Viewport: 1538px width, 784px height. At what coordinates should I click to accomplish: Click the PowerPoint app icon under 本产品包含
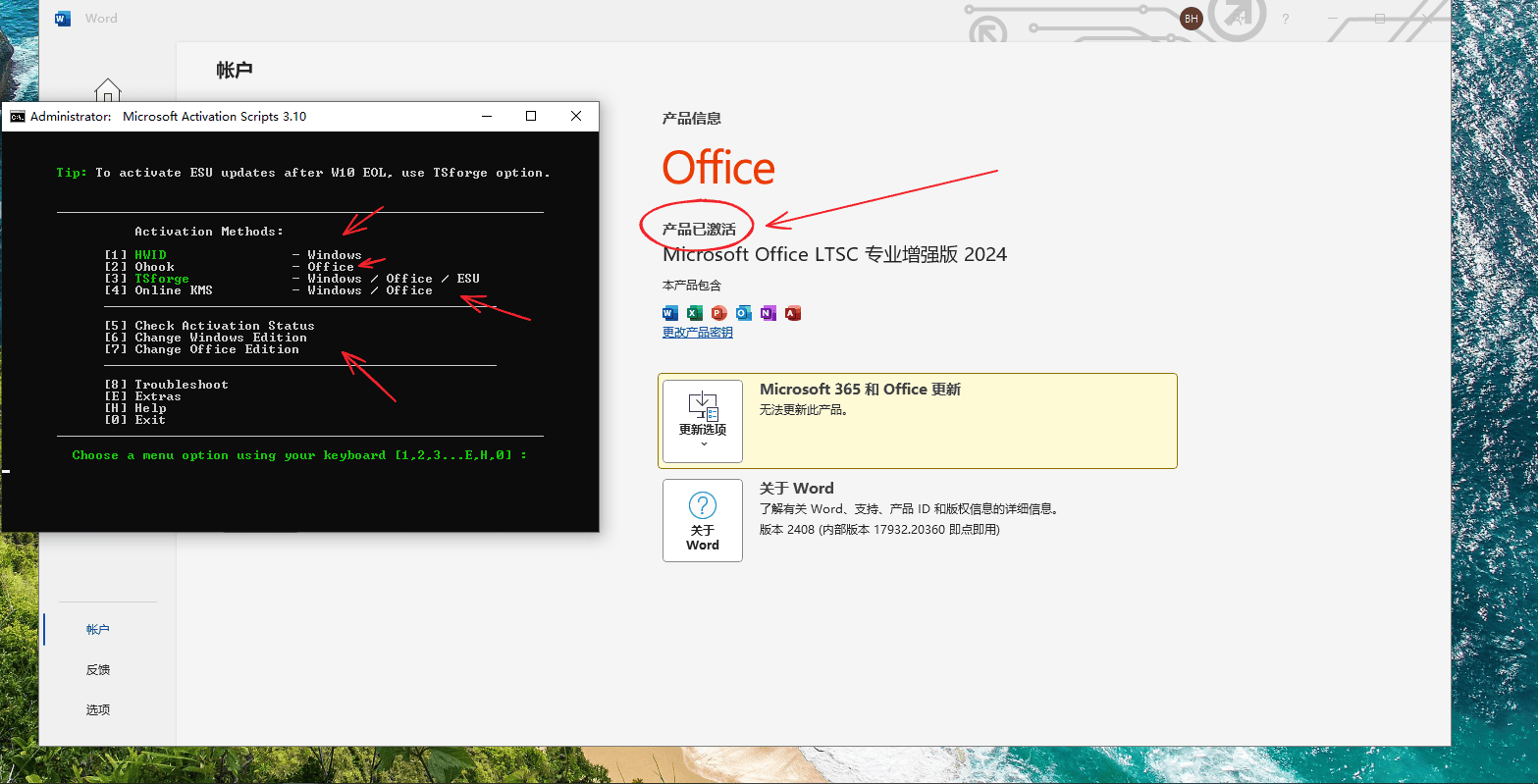(x=719, y=313)
